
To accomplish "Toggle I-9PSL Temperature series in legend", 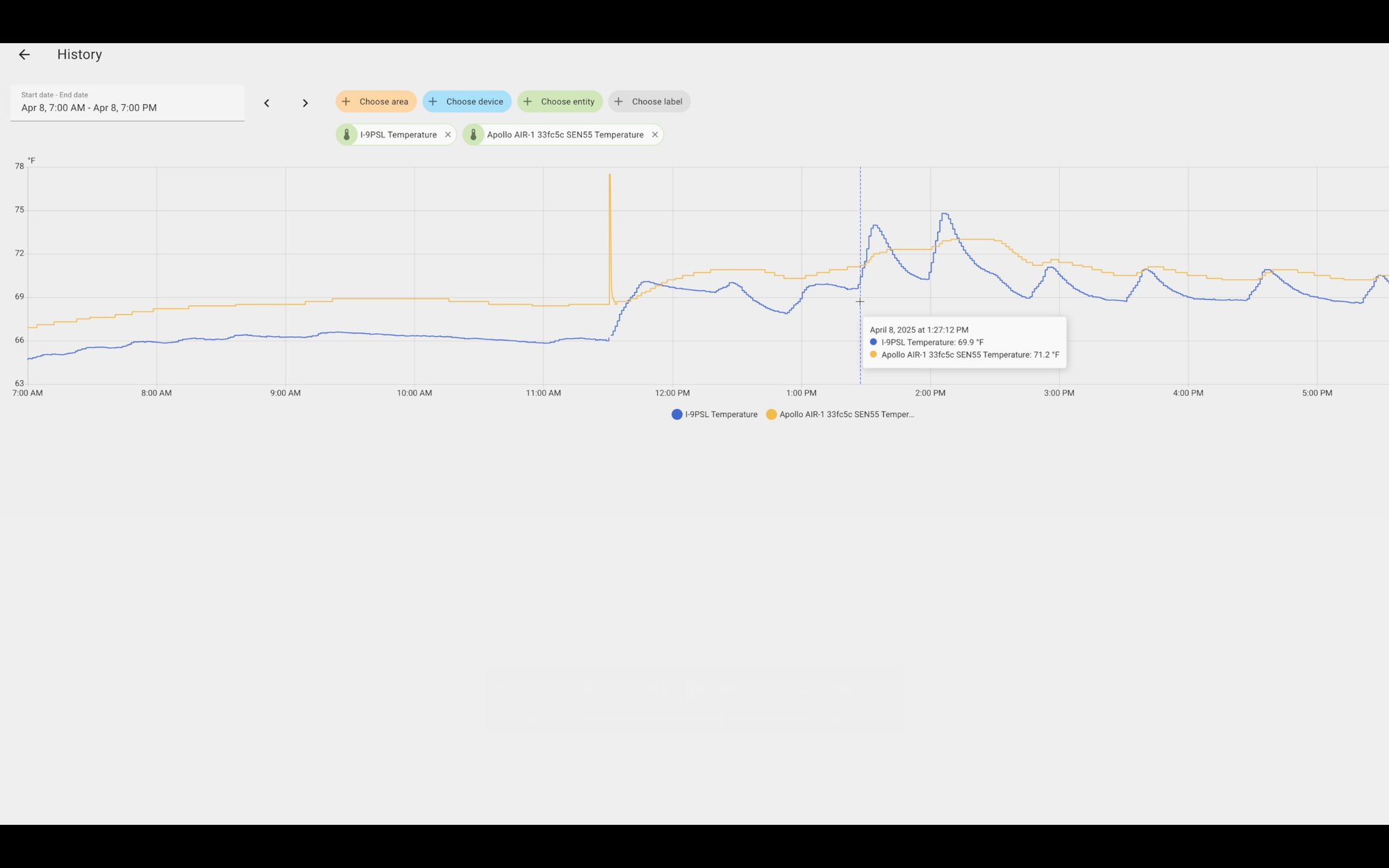I will 721,415.
